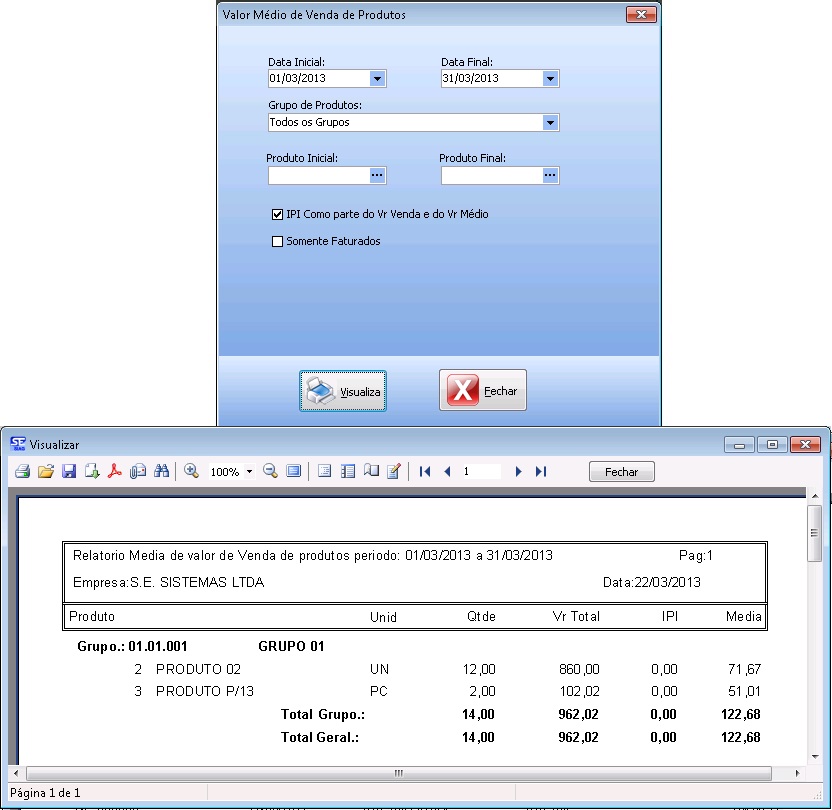The height and width of the screenshot is (810, 832).
Task: Save the report using floppy disk icon
Action: click(69, 472)
